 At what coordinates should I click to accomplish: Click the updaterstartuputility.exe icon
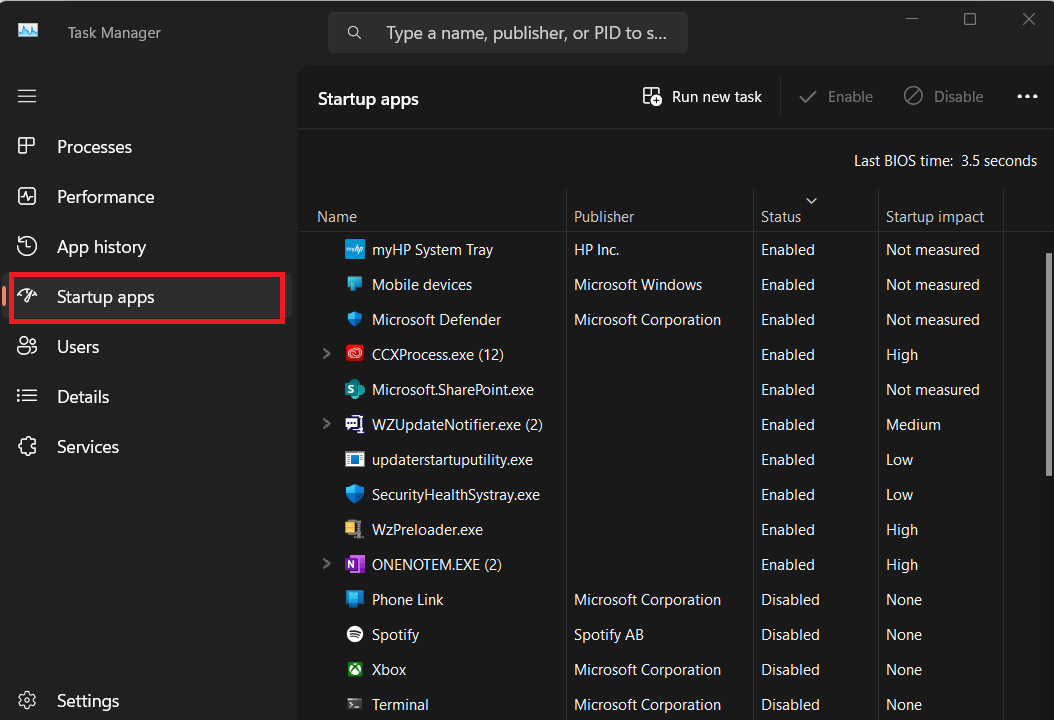pyautogui.click(x=354, y=459)
